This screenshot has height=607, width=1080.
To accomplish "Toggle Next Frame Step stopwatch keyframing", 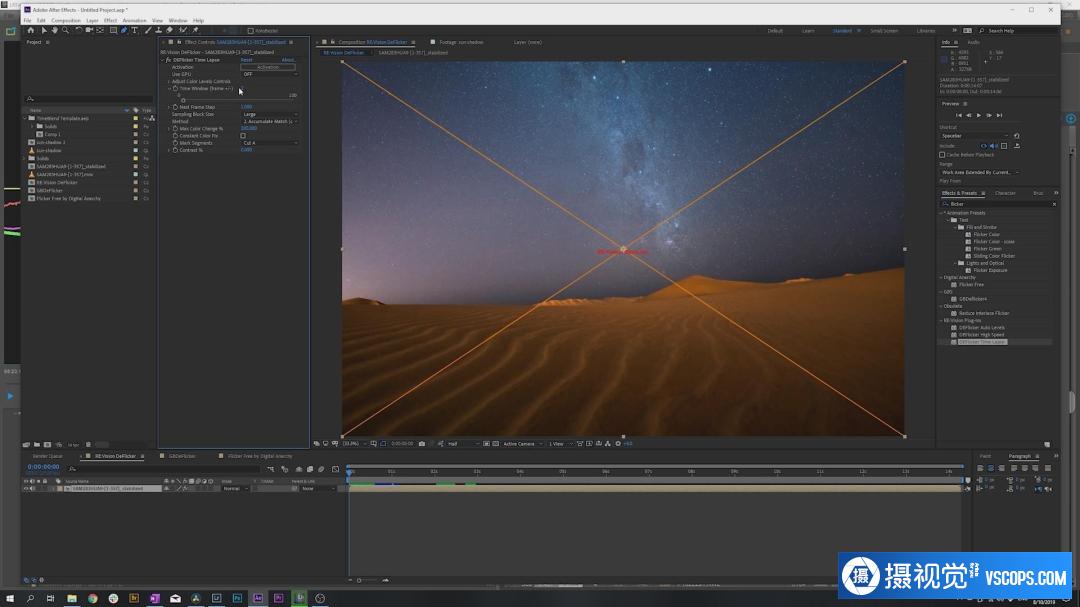I will pos(176,107).
